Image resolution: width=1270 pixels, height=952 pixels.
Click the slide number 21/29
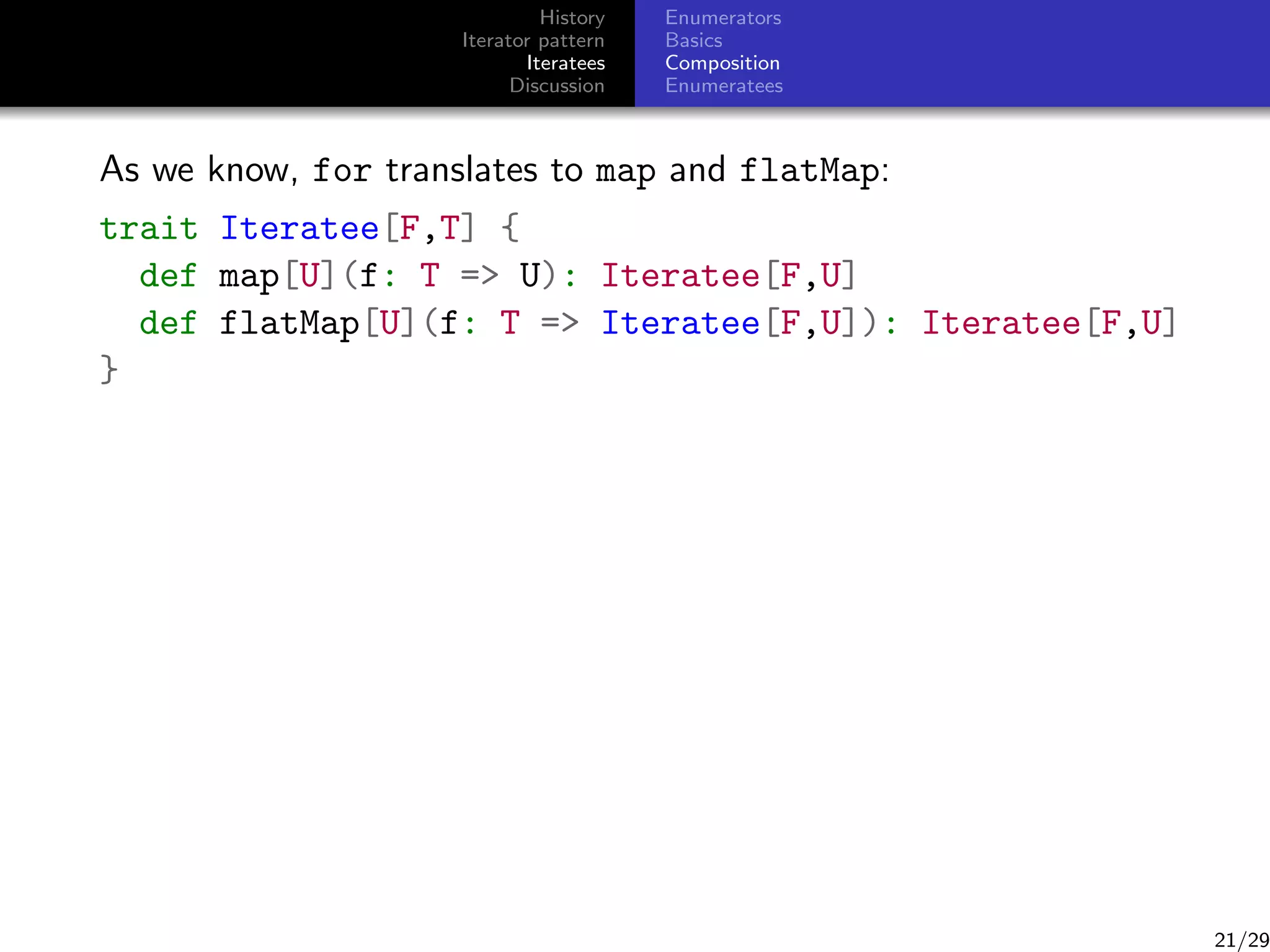1241,940
